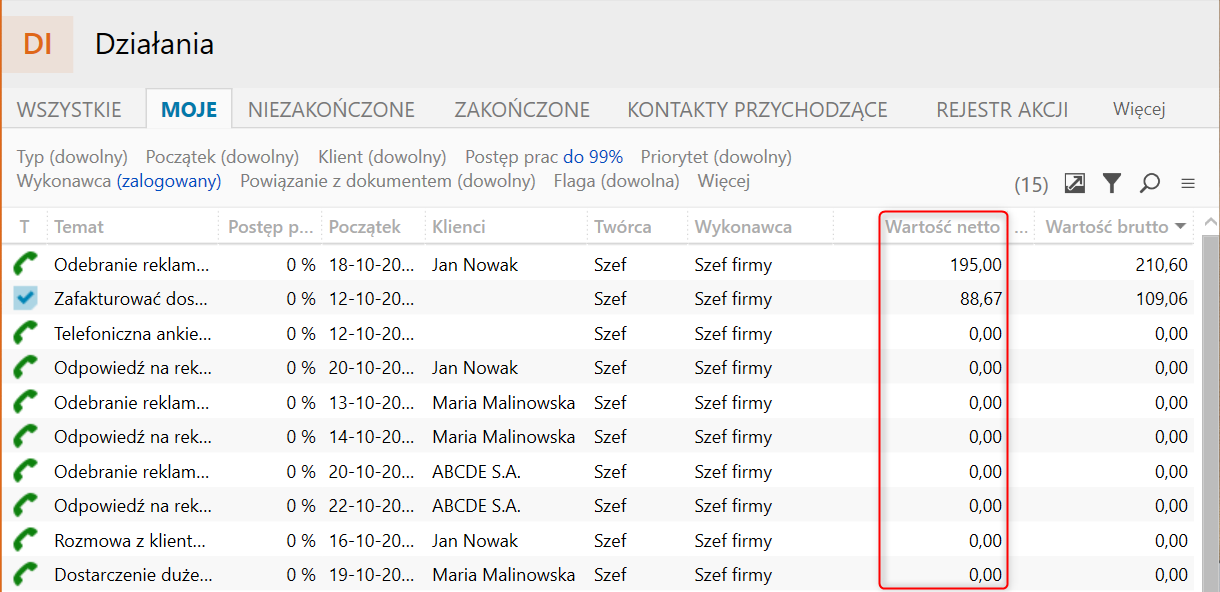Click Więcej button beside the tabs
The image size is (1220, 592).
pos(1139,110)
